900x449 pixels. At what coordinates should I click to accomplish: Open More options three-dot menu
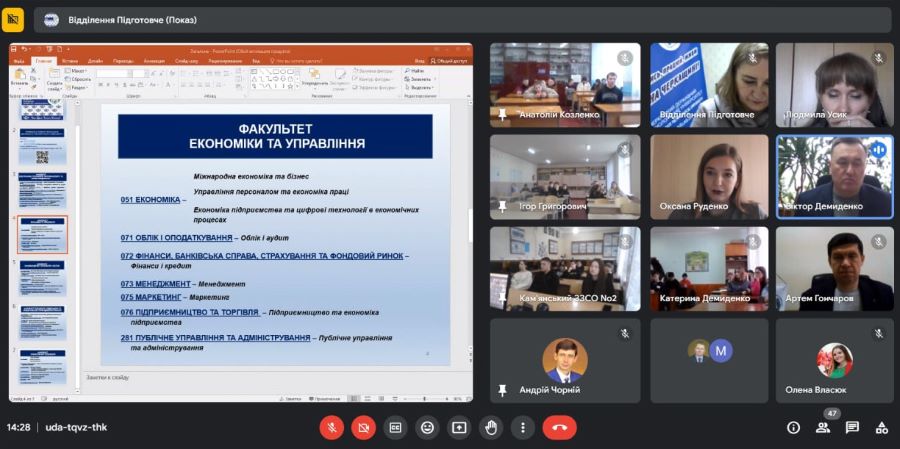point(522,427)
